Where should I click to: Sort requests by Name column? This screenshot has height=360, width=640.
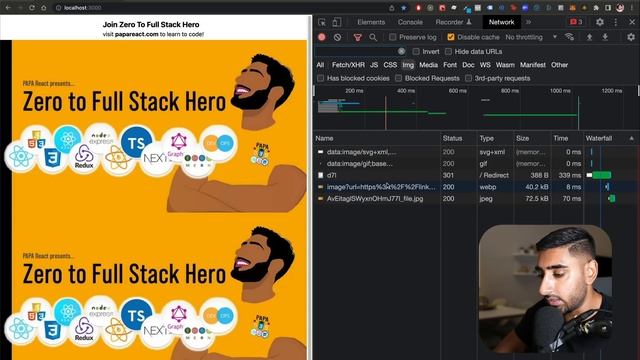point(377,138)
